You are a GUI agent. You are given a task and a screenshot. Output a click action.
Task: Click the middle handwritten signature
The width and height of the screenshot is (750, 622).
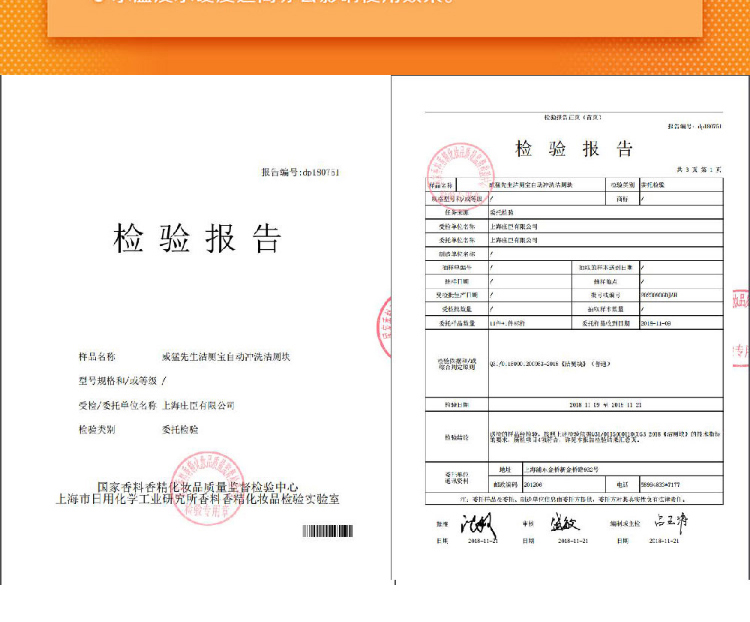563,522
